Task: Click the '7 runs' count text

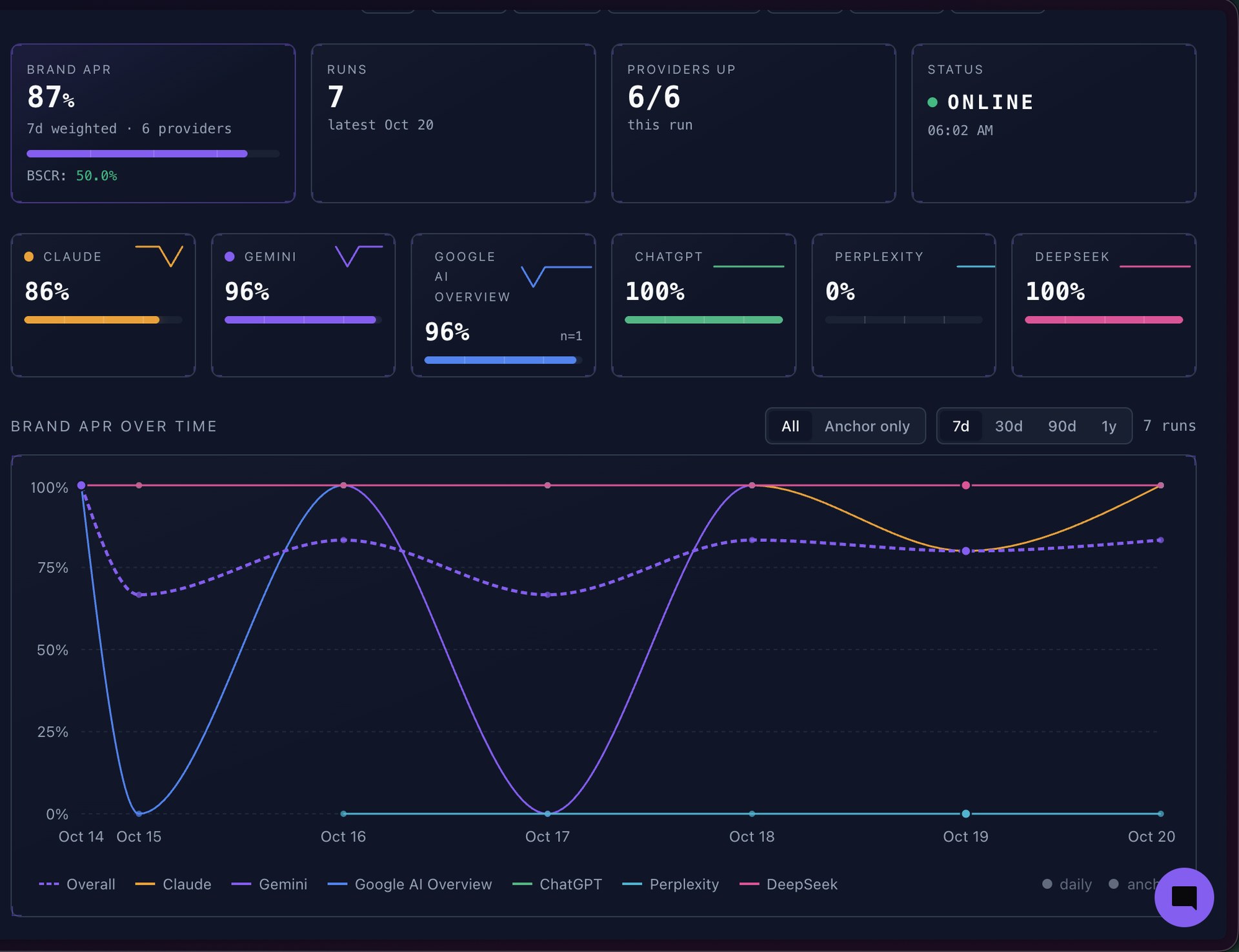Action: pyautogui.click(x=1169, y=426)
